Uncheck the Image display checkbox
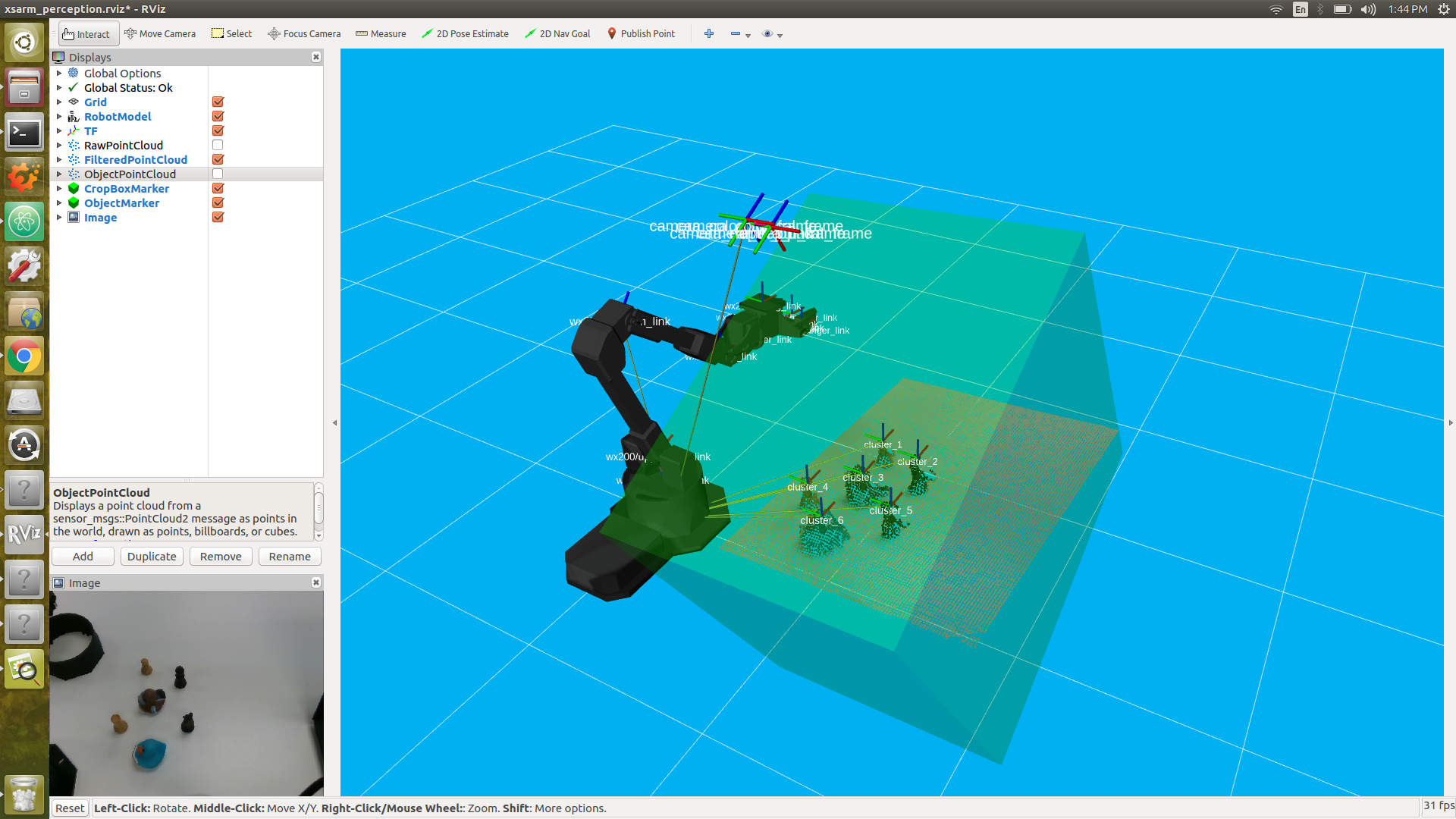Viewport: 1456px width, 819px height. coord(218,218)
